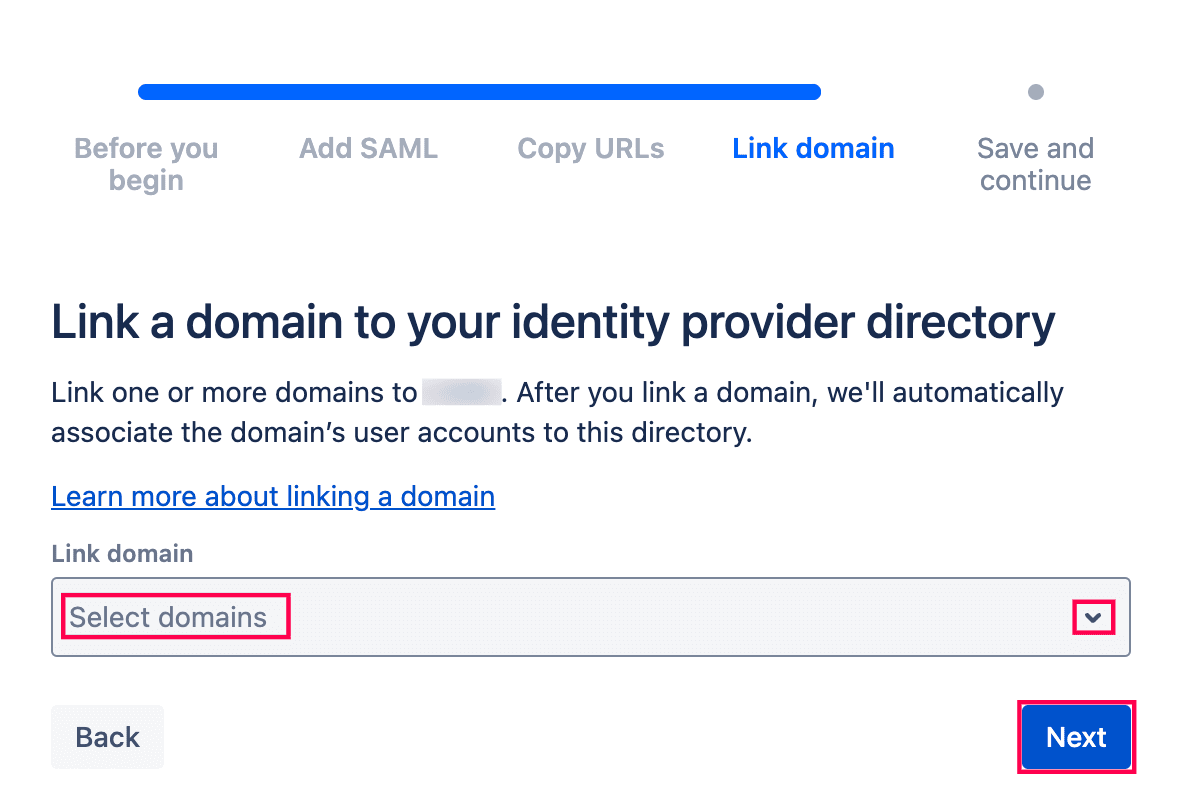Click the Next button
The width and height of the screenshot is (1182, 806).
[1076, 737]
